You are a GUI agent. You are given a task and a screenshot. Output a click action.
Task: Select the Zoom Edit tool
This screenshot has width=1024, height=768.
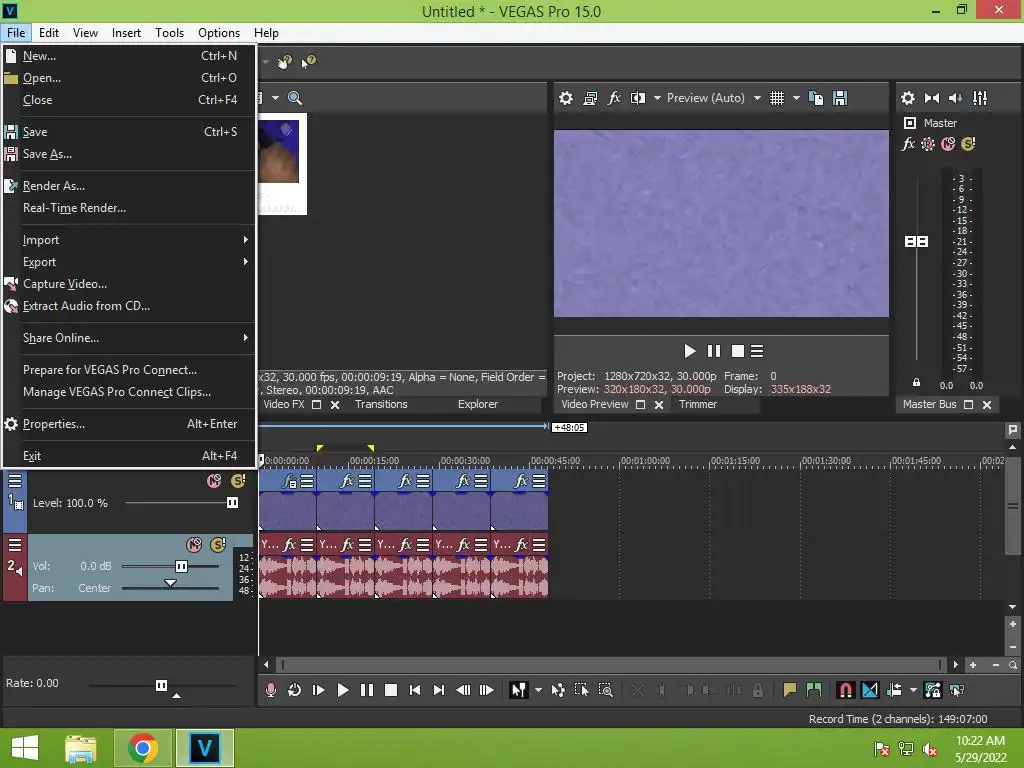(x=605, y=690)
